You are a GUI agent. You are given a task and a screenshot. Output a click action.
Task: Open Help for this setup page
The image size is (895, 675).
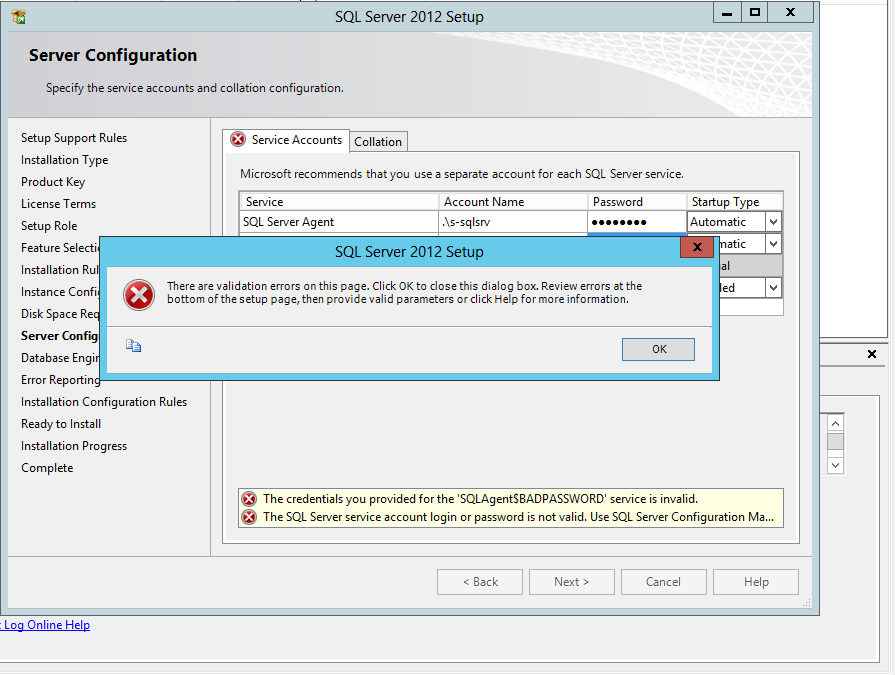click(x=756, y=582)
